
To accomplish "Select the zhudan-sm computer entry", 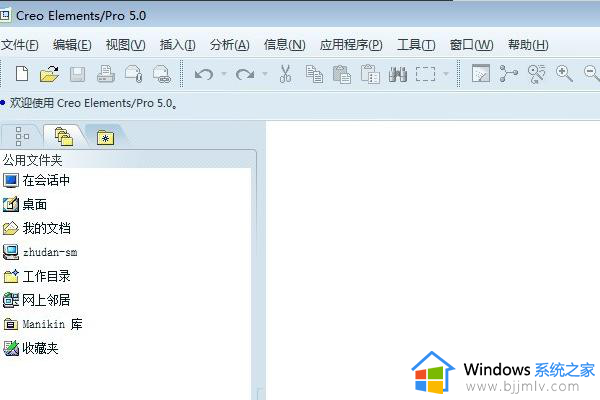I will (40, 252).
